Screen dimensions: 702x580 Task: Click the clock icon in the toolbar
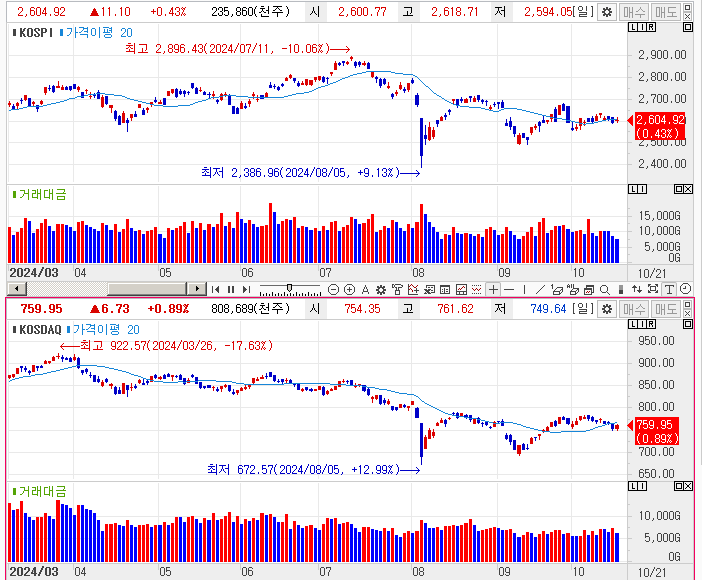point(685,289)
